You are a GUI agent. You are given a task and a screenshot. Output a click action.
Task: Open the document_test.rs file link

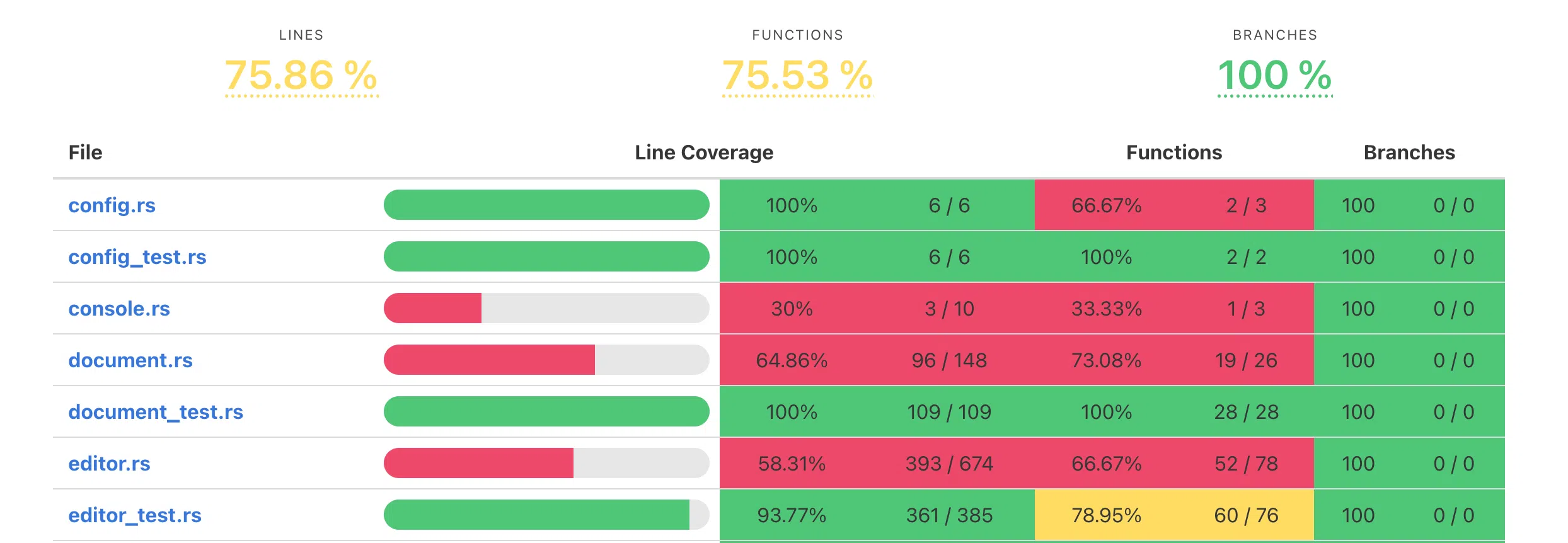156,412
